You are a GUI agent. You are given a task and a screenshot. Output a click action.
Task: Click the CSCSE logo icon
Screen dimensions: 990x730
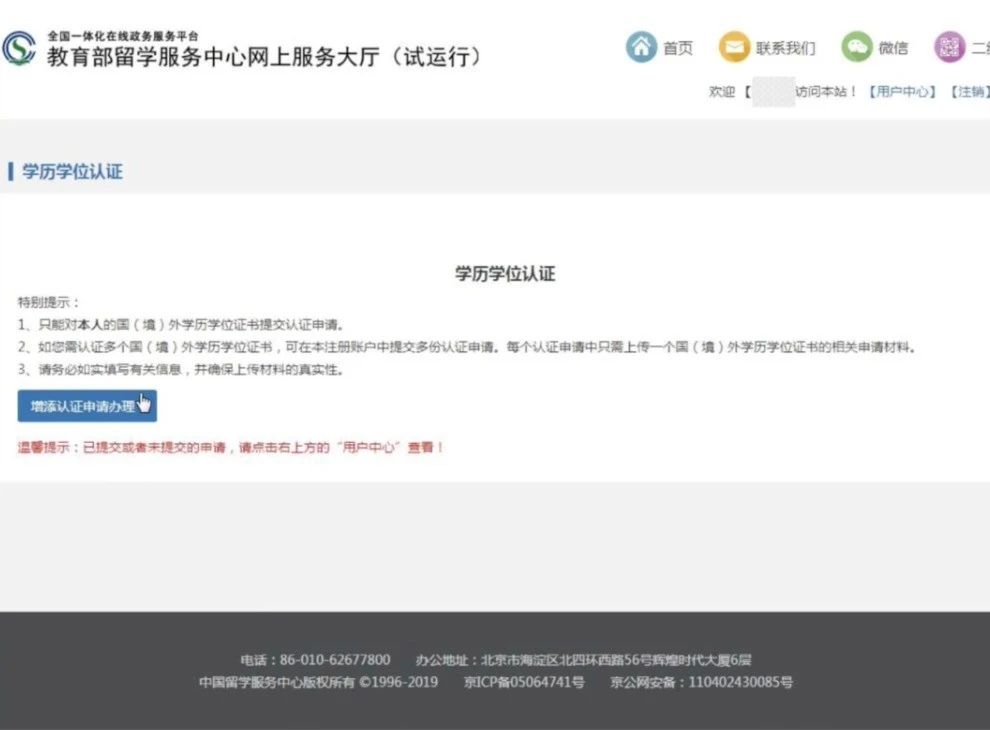pyautogui.click(x=18, y=47)
